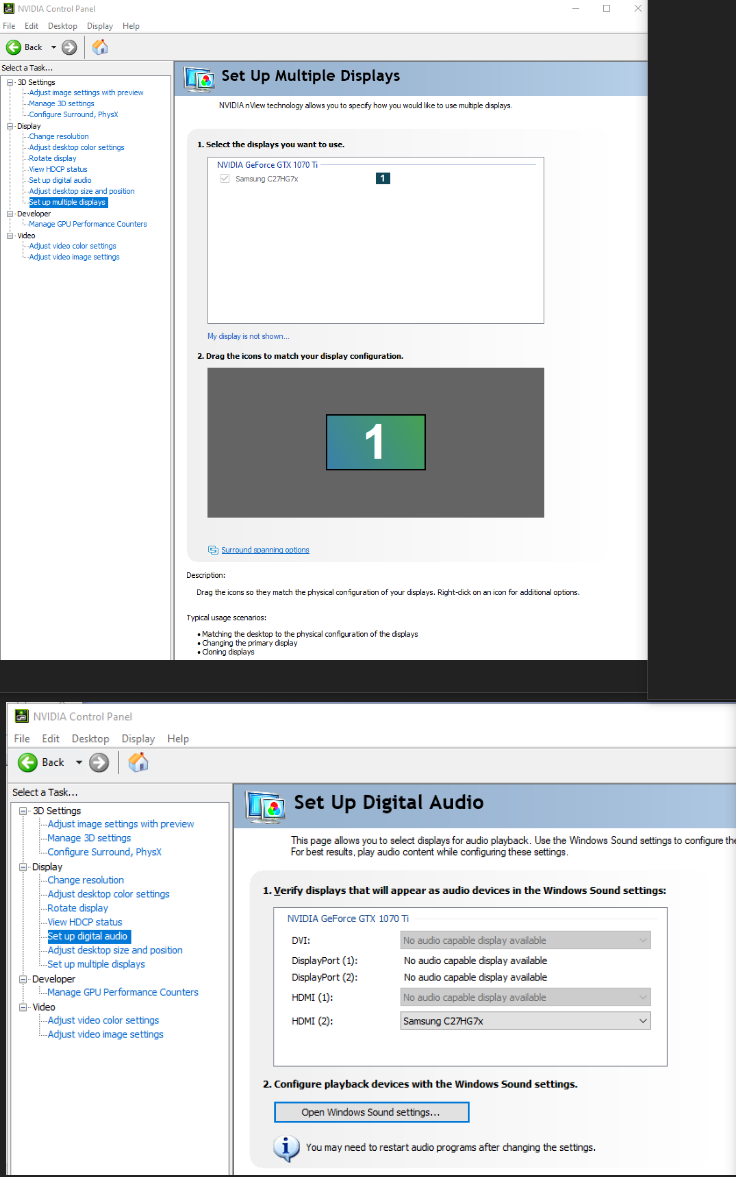This screenshot has width=736, height=1177.
Task: Open Edit menu in top window
Action: pos(31,26)
